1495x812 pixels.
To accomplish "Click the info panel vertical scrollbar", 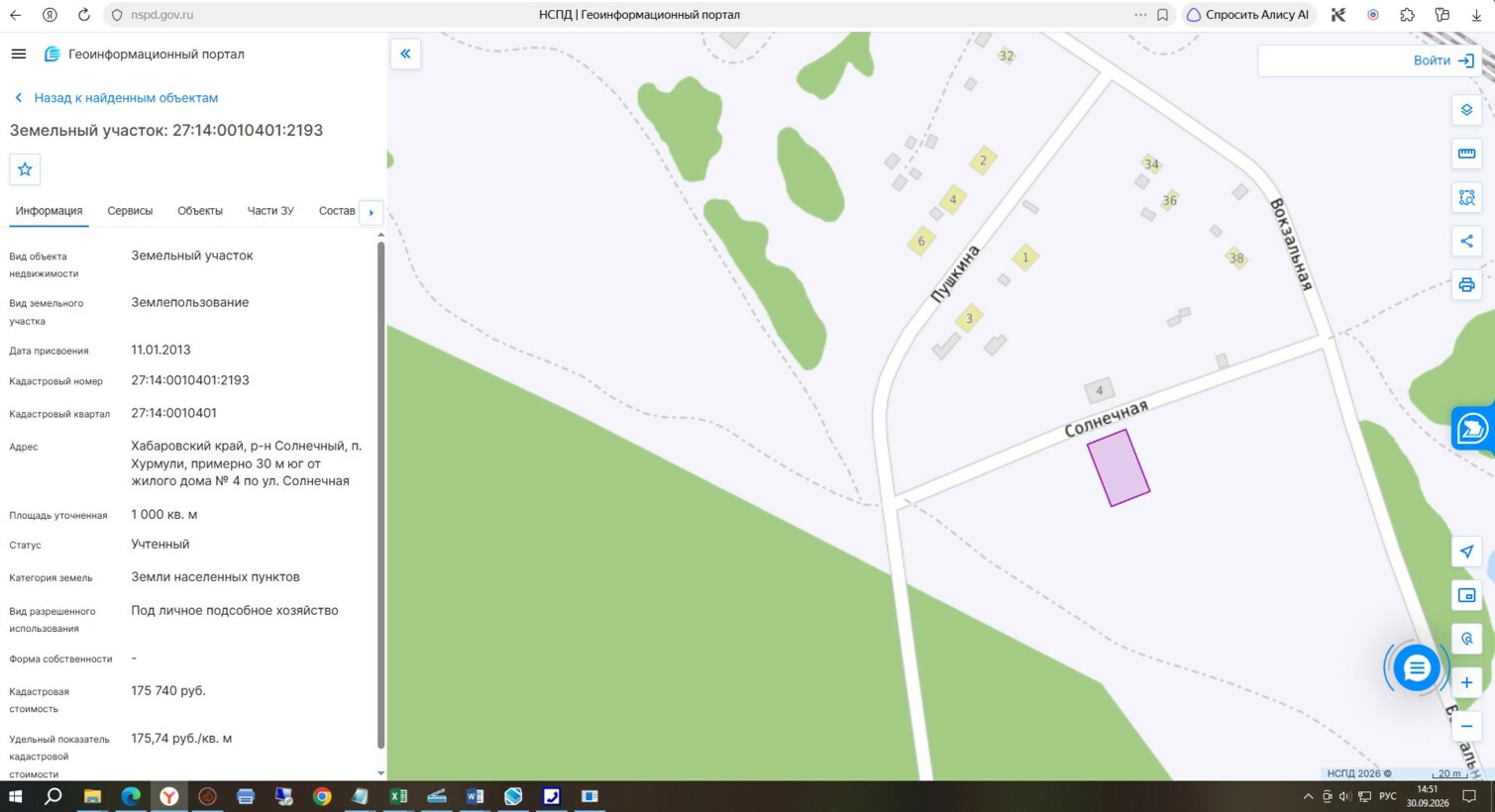I will coord(380,495).
